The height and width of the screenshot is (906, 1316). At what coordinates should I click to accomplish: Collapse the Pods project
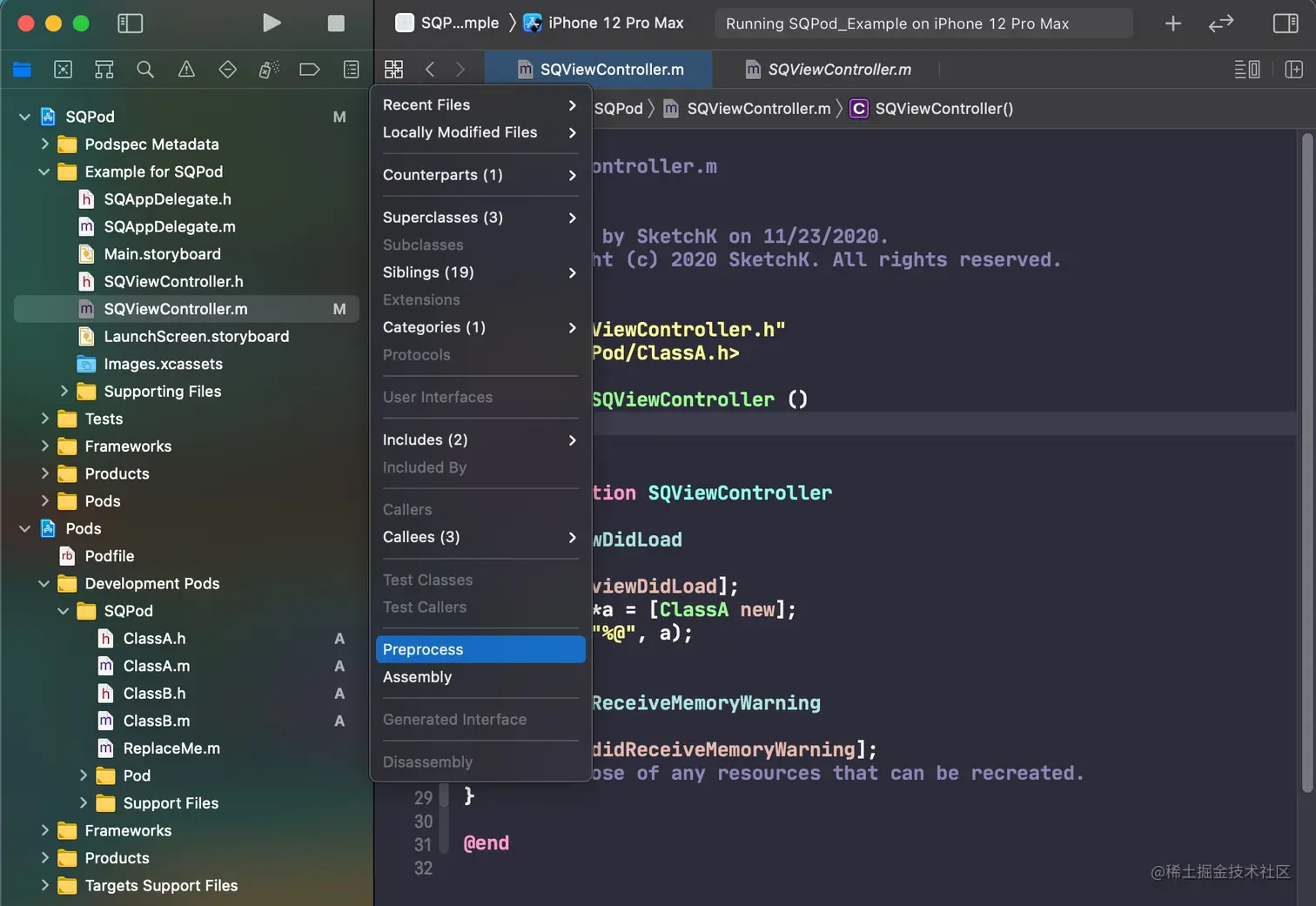tap(24, 528)
